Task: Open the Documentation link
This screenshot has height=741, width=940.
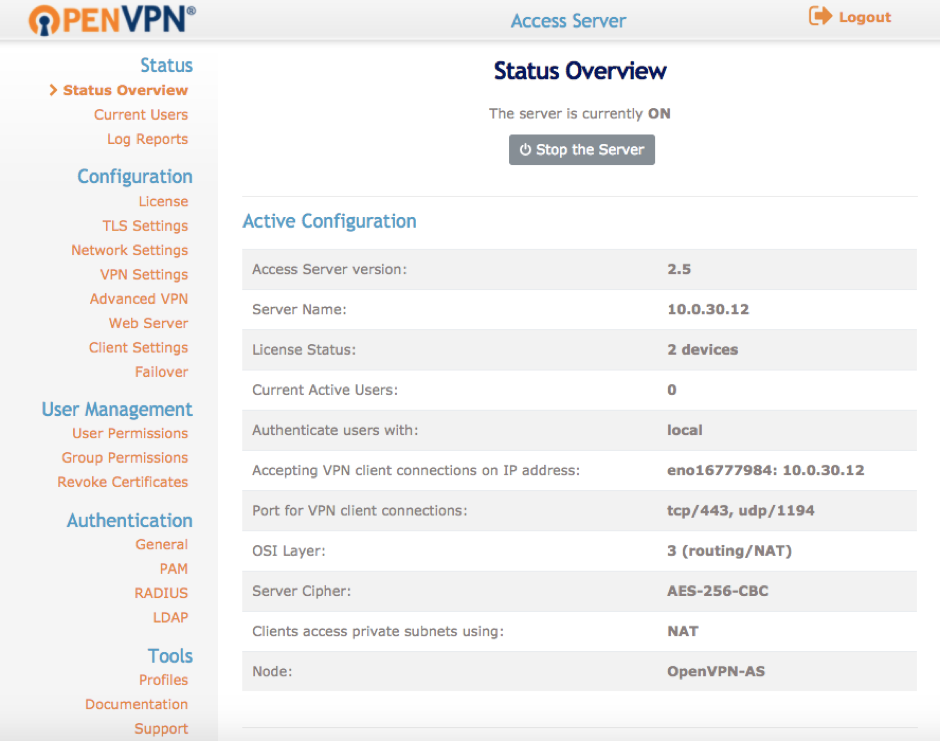Action: [137, 704]
